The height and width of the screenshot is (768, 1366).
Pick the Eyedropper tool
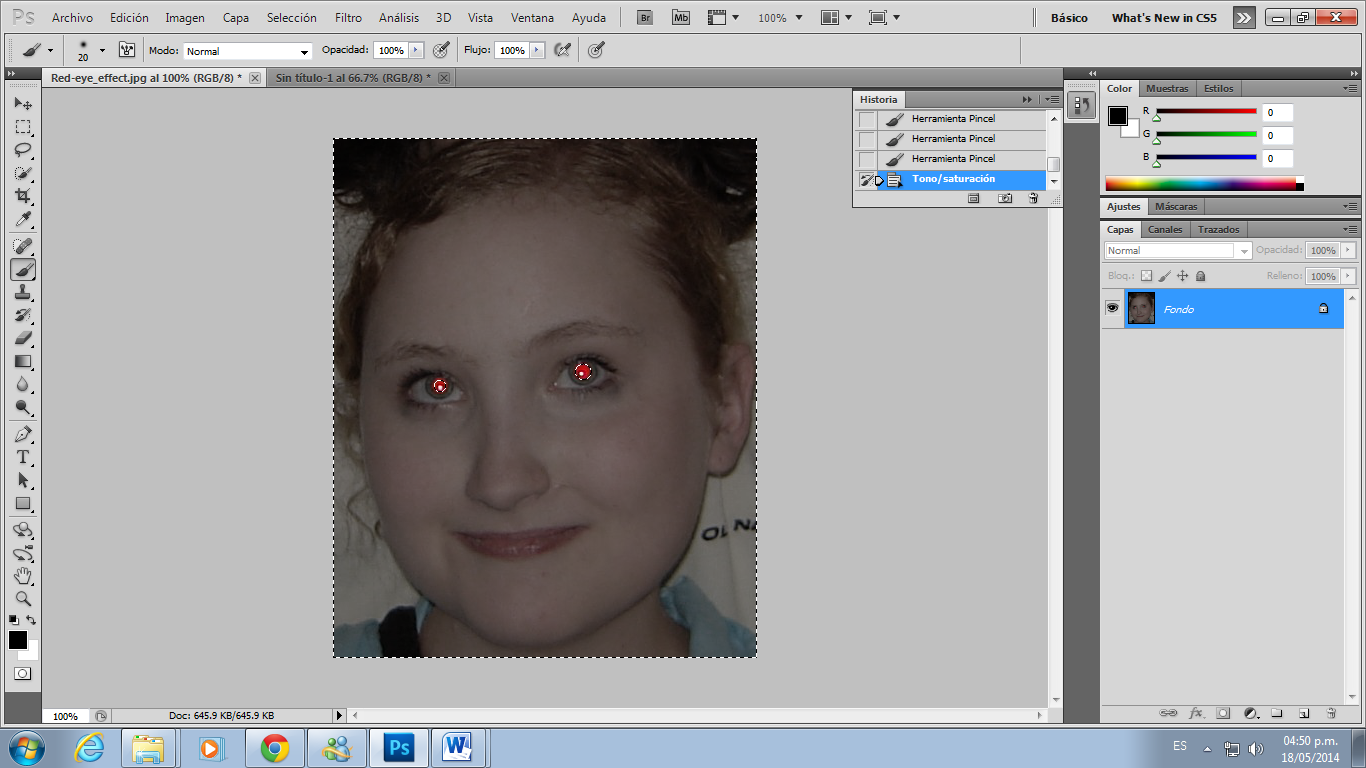pos(22,220)
